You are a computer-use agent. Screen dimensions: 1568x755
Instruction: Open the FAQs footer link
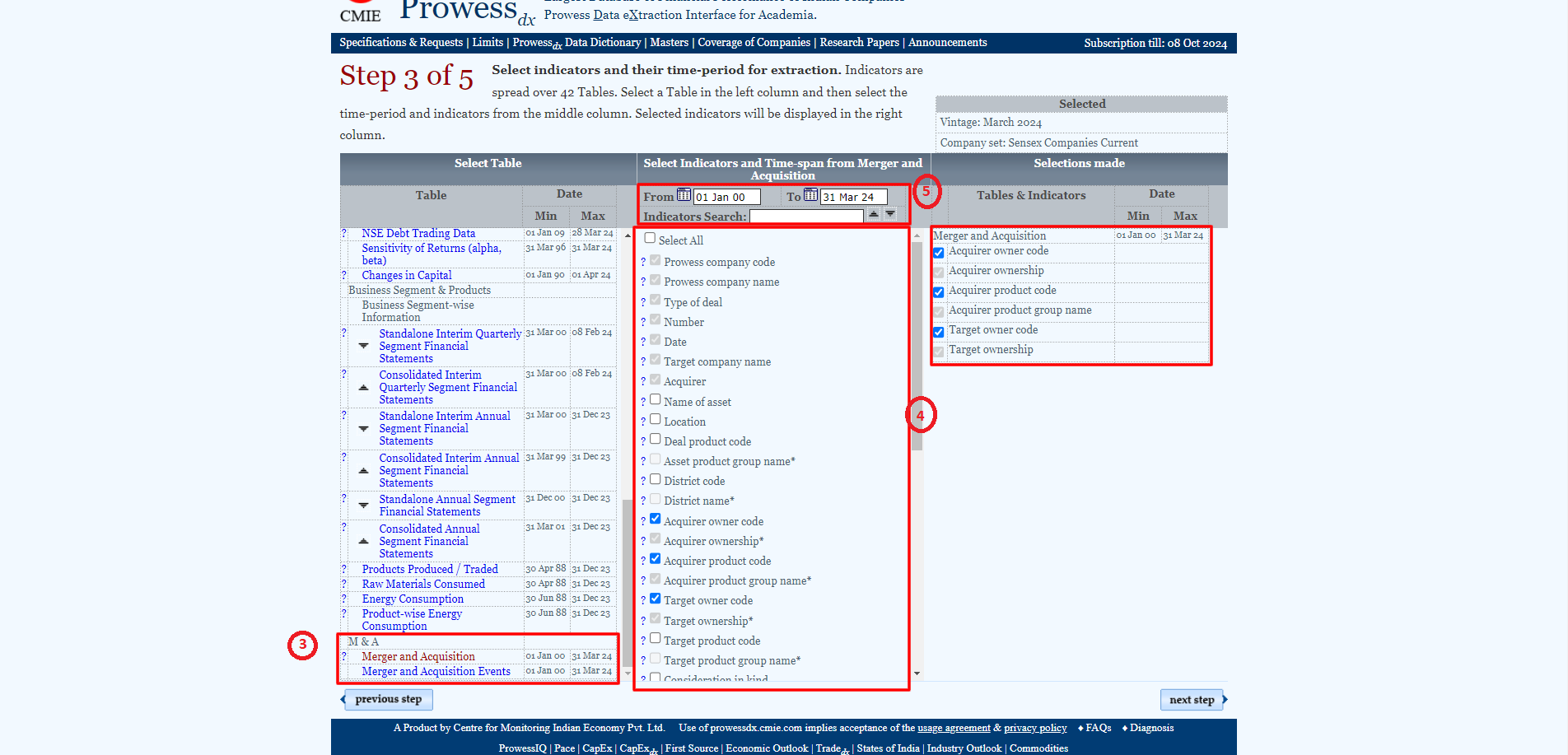1099,728
